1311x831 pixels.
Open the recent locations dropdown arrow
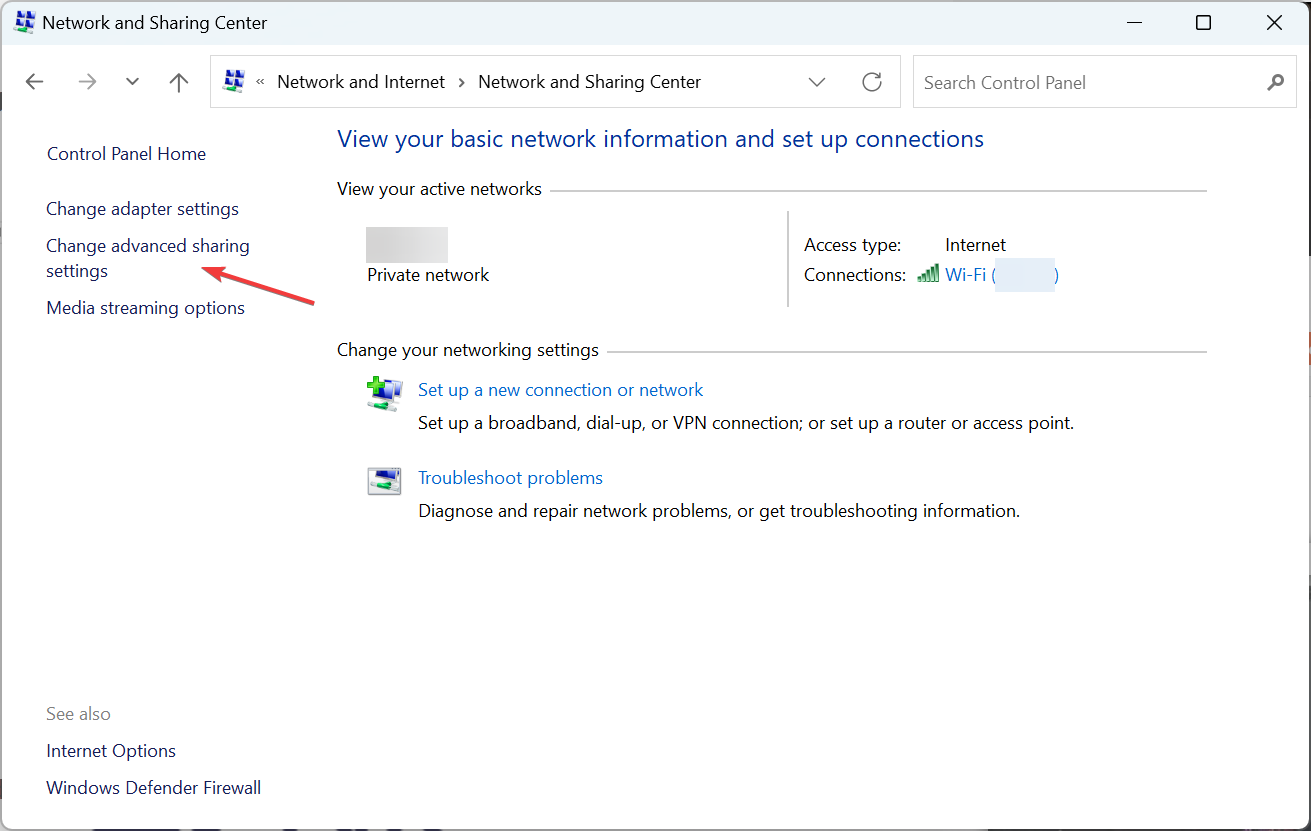pyautogui.click(x=132, y=82)
